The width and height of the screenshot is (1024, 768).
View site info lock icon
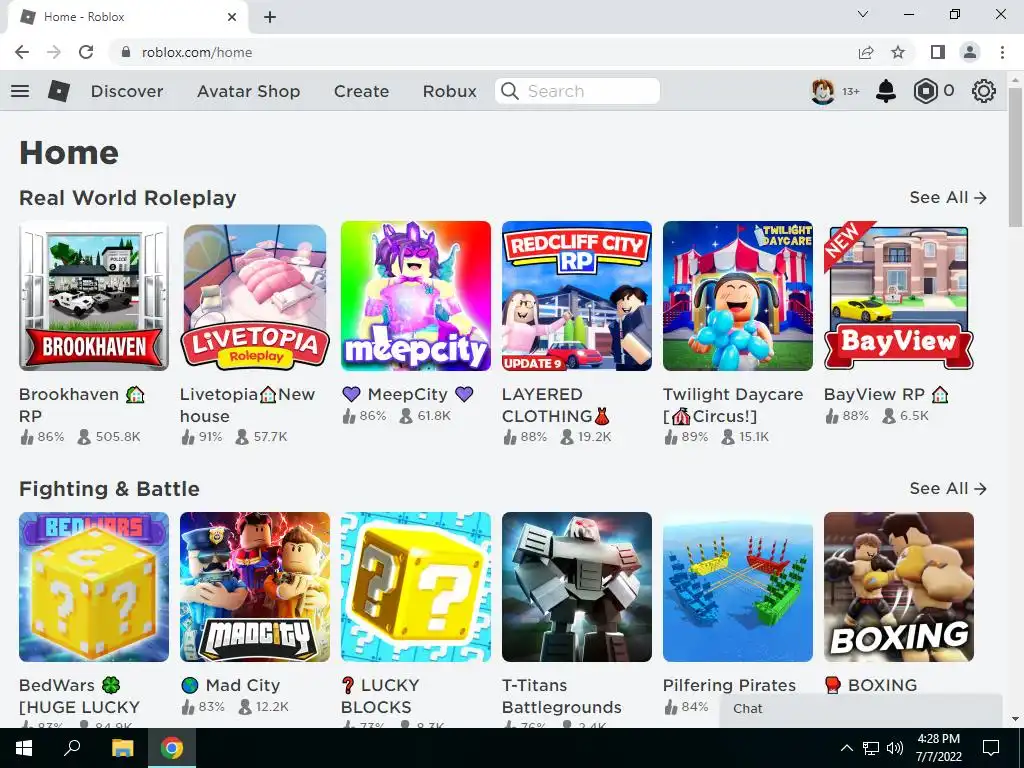click(126, 52)
